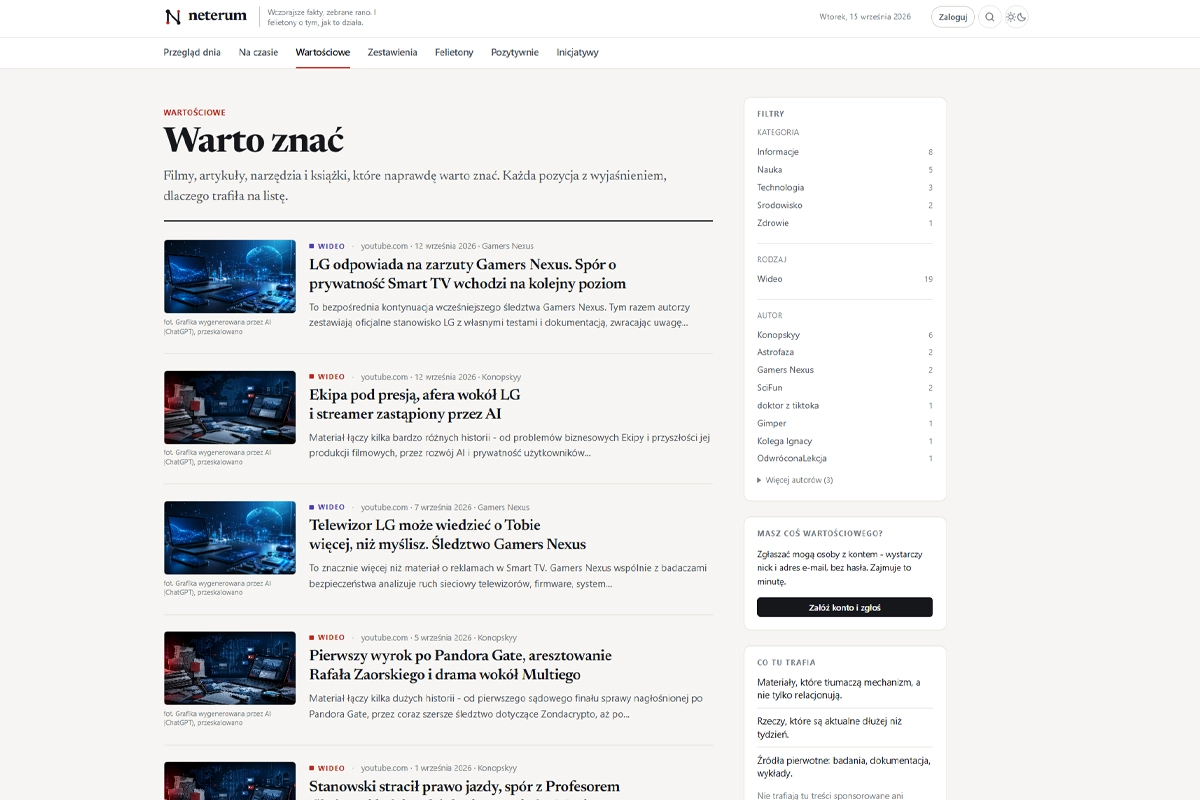Open article Stanowski stracił prawo jazdy
Image resolution: width=1200 pixels, height=800 pixels.
tap(464, 787)
